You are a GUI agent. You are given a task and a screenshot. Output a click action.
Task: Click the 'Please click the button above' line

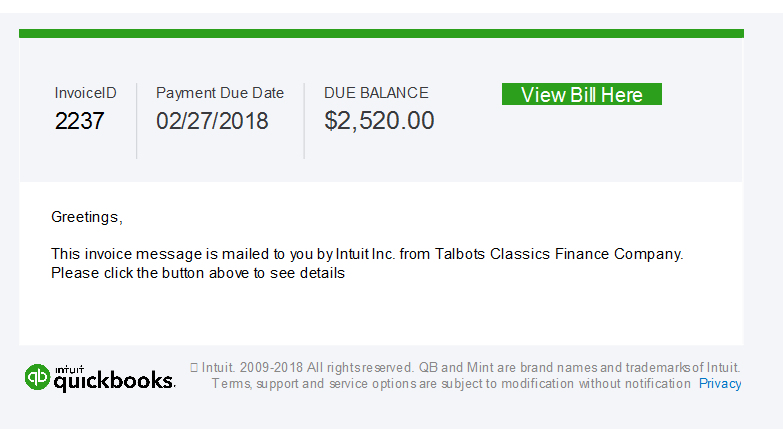pos(198,273)
